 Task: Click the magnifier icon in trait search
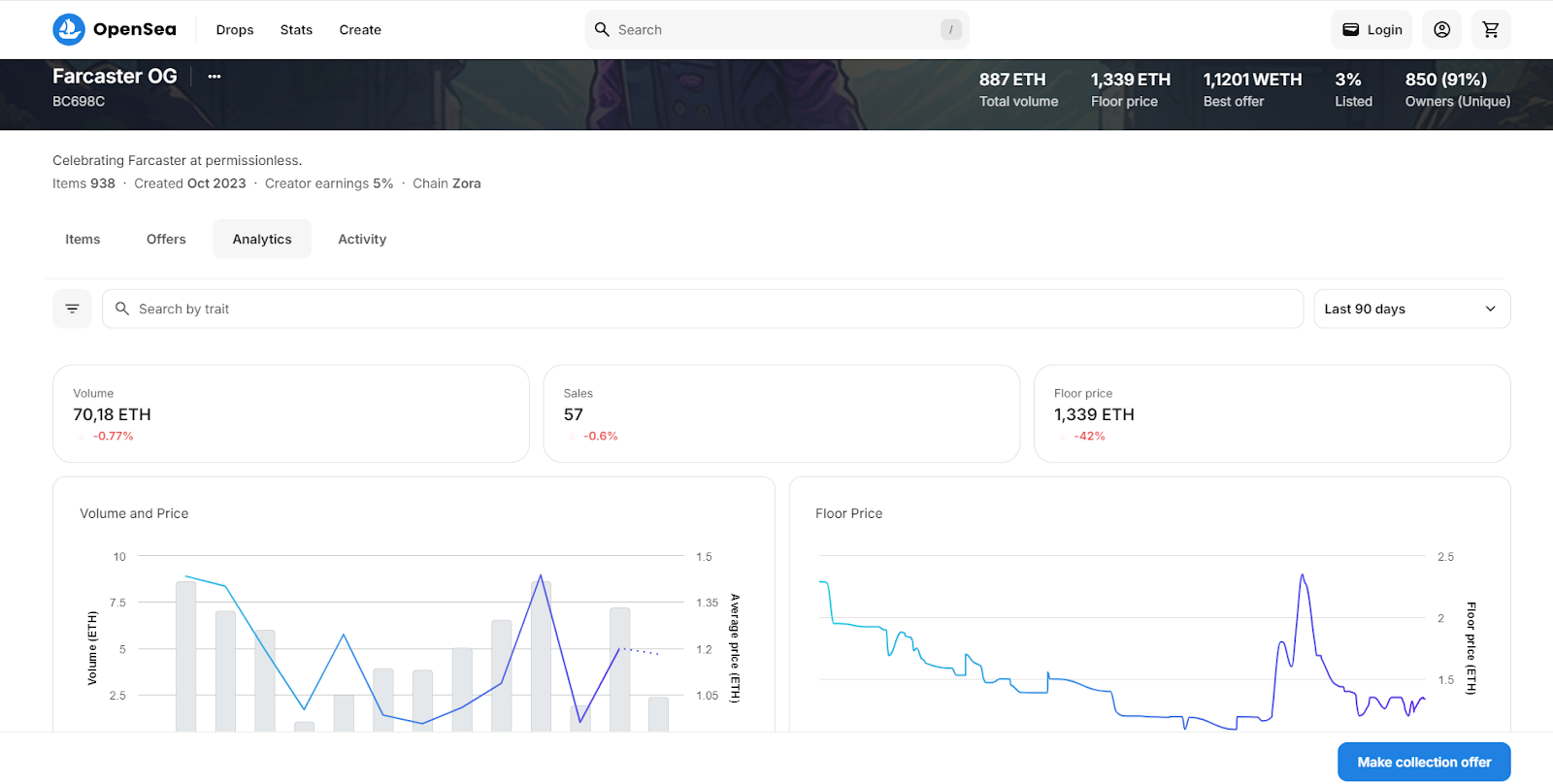[x=122, y=309]
